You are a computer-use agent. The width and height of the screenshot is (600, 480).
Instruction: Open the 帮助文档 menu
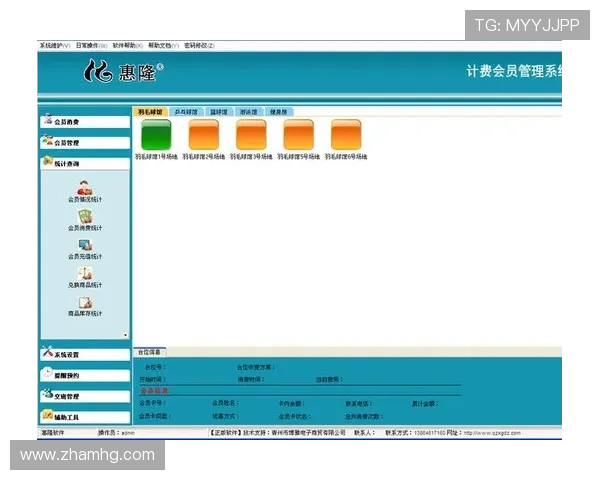(x=163, y=46)
